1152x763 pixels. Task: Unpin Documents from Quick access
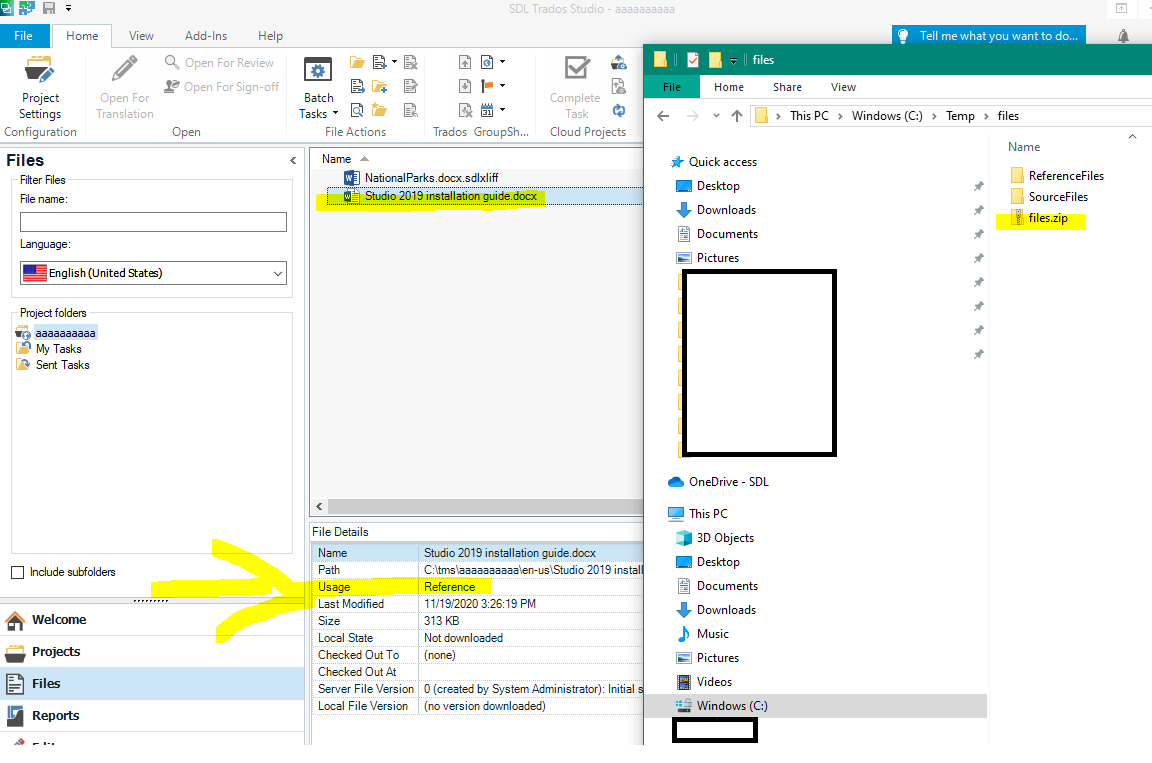coord(979,234)
